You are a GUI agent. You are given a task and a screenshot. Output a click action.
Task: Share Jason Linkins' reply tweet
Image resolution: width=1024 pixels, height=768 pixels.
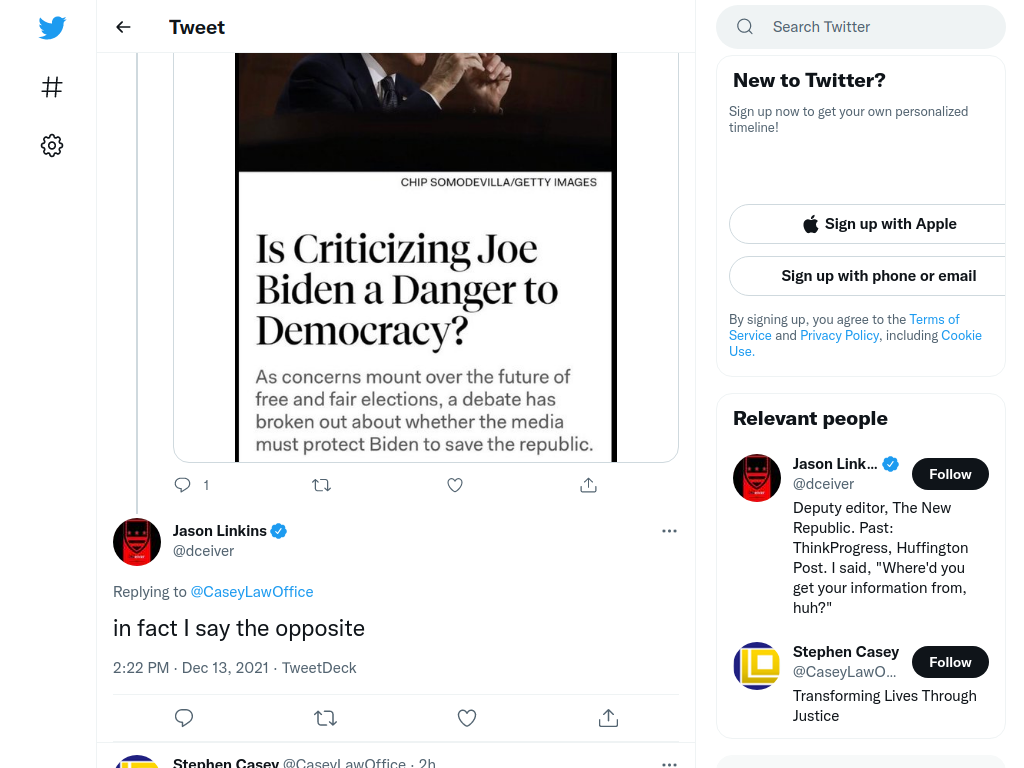click(x=608, y=718)
